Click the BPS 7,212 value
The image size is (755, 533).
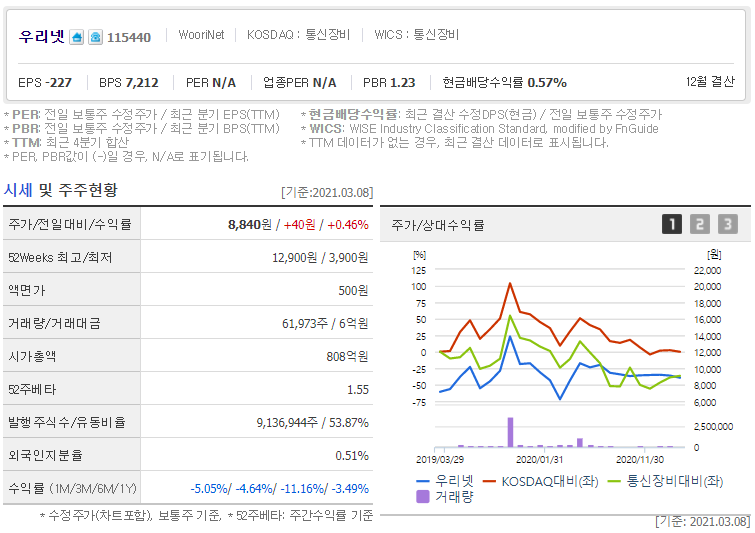129,83
